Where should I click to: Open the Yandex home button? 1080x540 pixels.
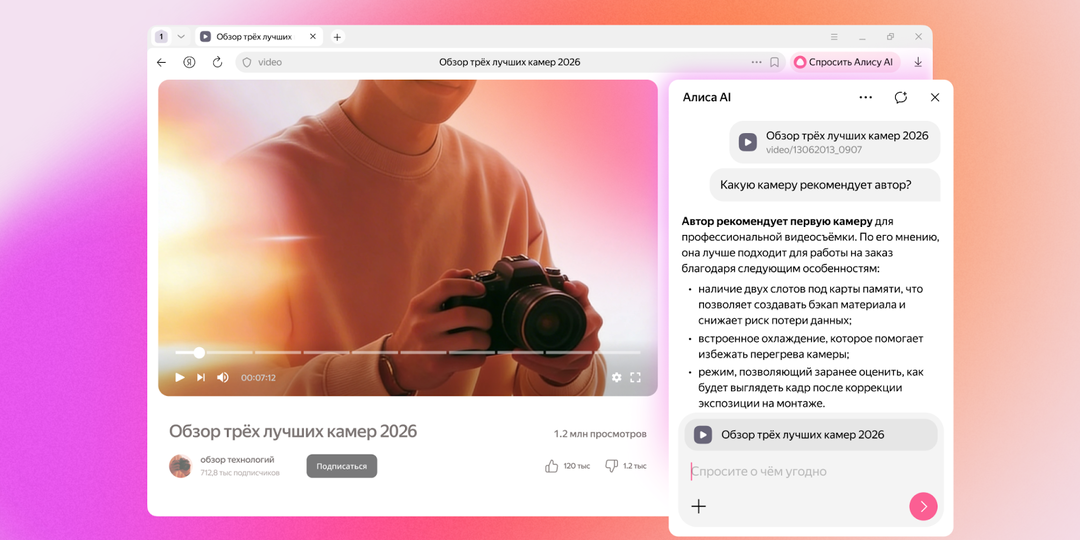click(x=189, y=63)
